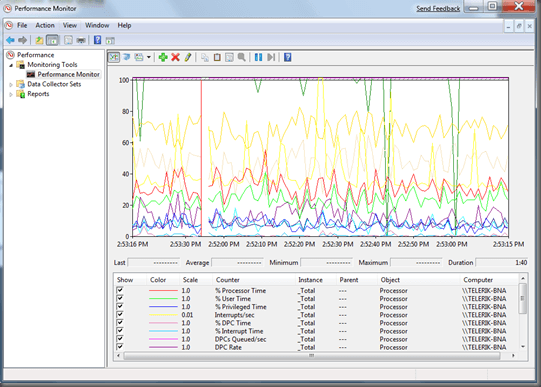This screenshot has height=387, width=541.
Task: Uncheck Show for % Interrupt Time
Action: click(x=120, y=330)
